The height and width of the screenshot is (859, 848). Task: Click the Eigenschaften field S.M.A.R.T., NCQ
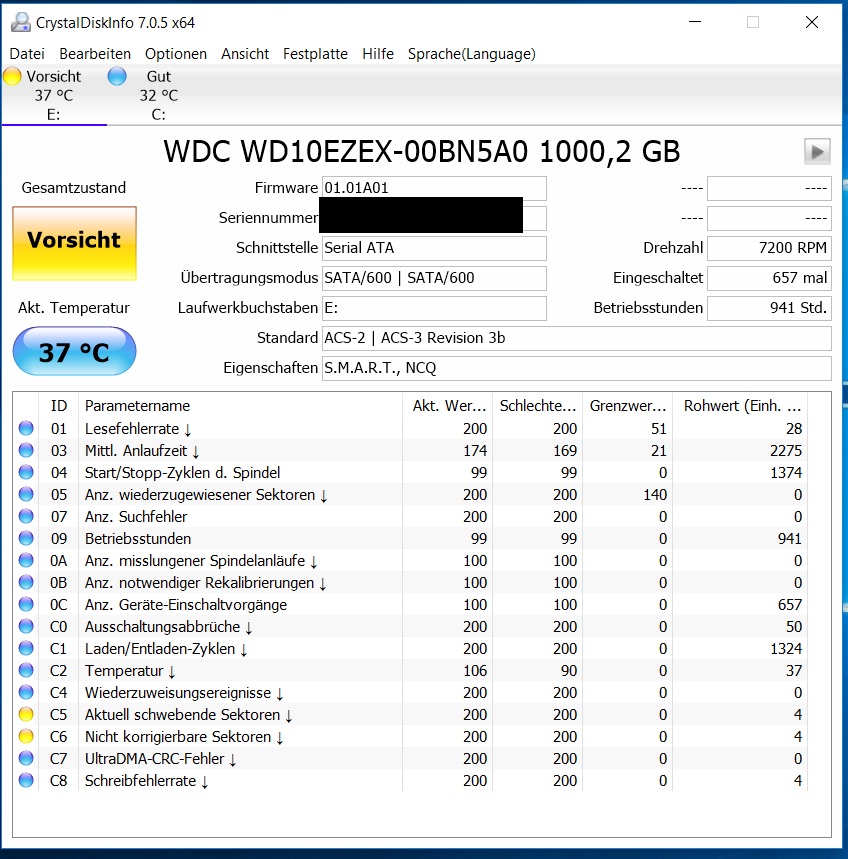pos(576,368)
